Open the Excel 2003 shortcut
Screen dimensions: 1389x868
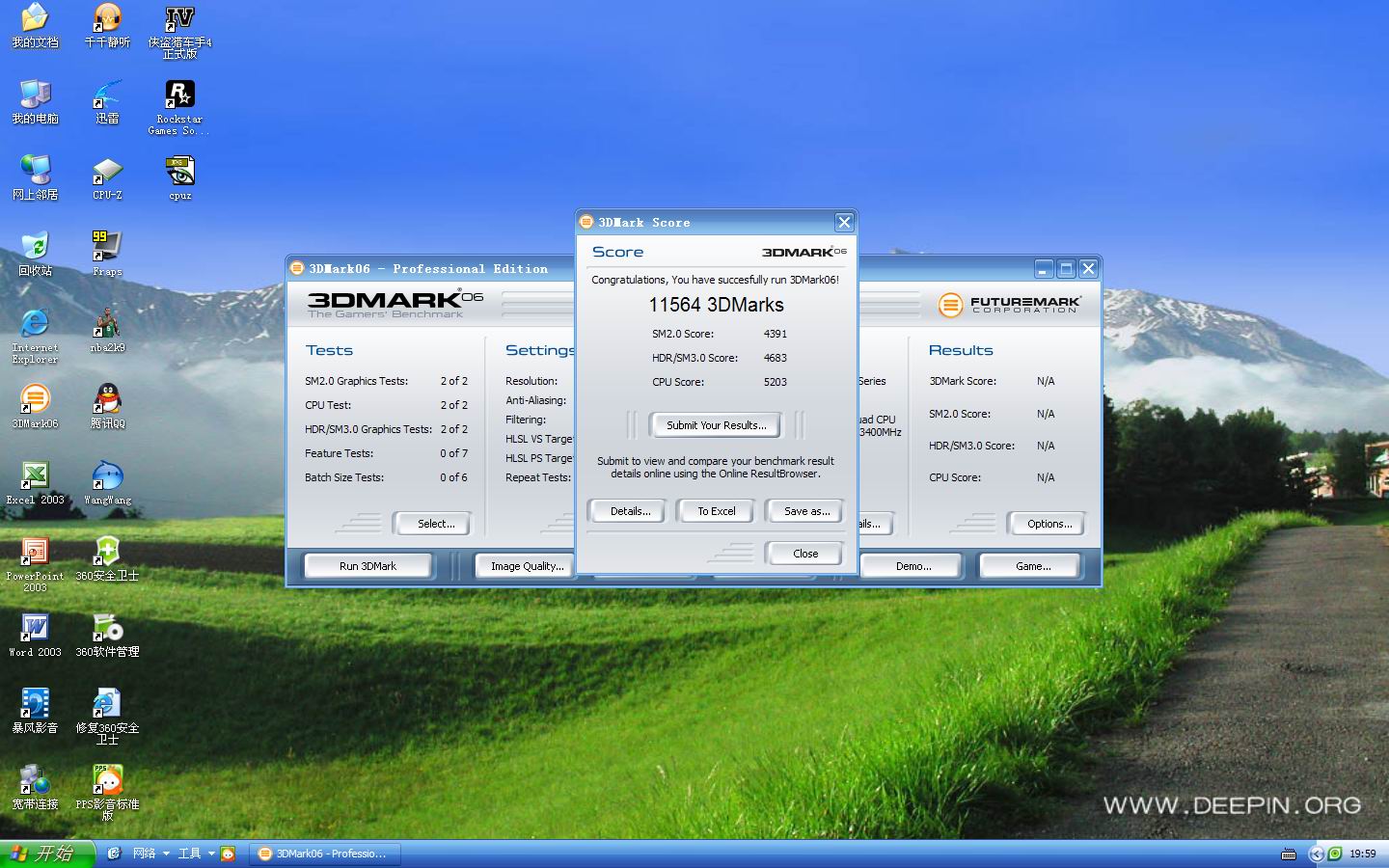(x=35, y=483)
